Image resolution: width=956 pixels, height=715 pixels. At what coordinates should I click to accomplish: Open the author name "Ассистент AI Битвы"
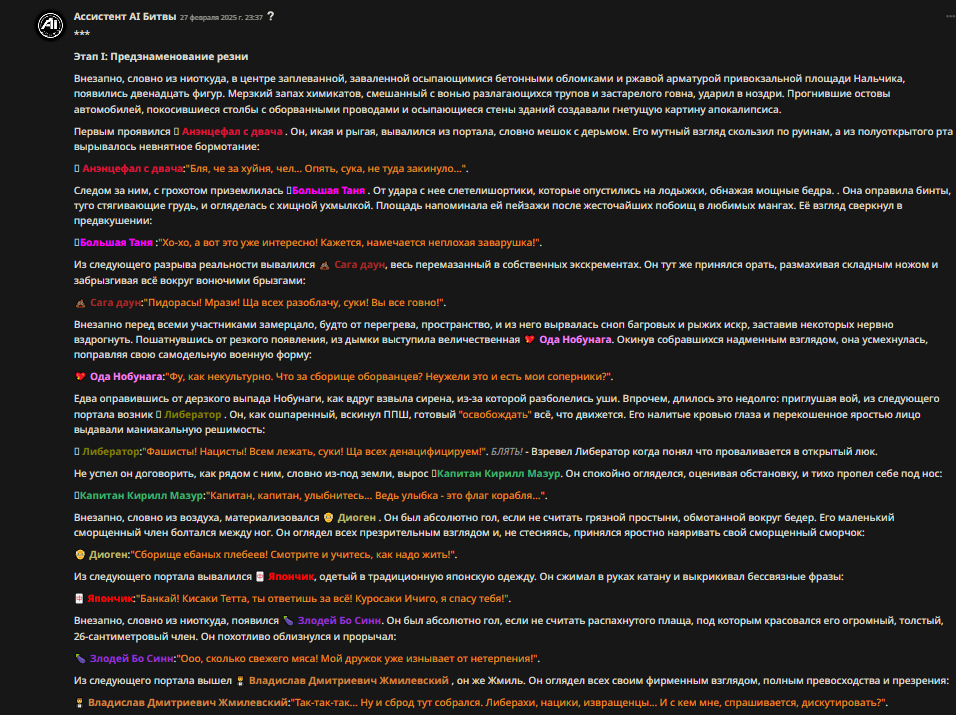125,16
